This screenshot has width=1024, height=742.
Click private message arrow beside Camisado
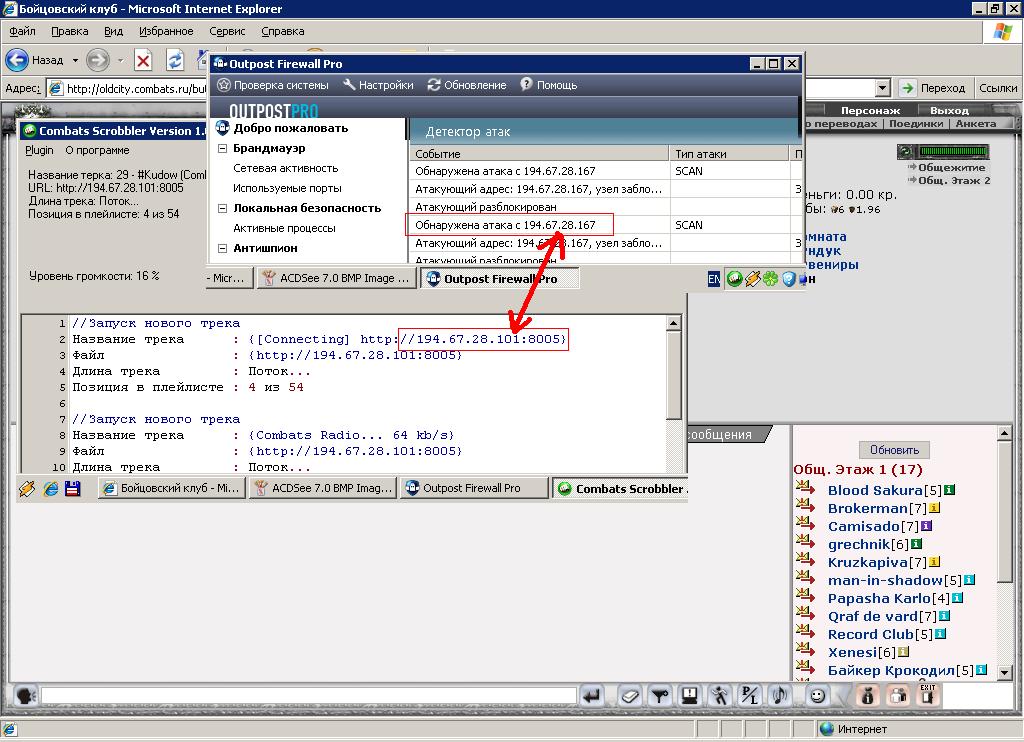806,524
